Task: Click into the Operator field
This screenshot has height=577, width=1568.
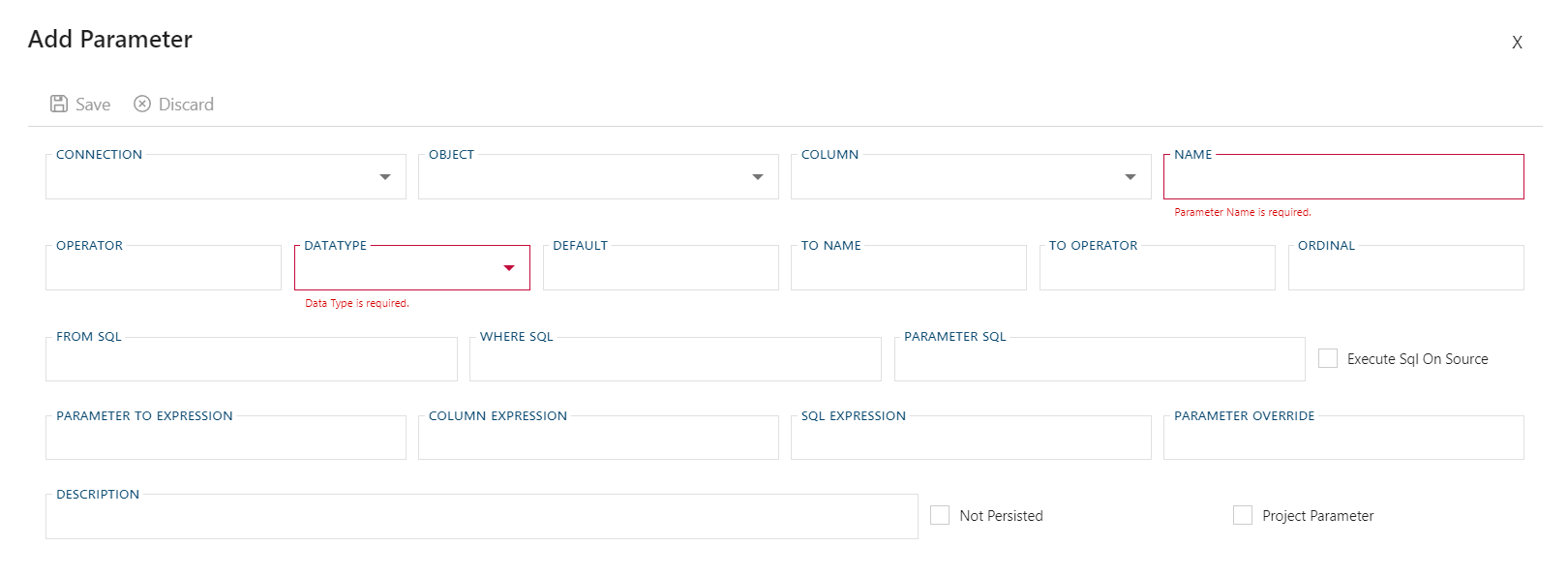Action: 164,269
